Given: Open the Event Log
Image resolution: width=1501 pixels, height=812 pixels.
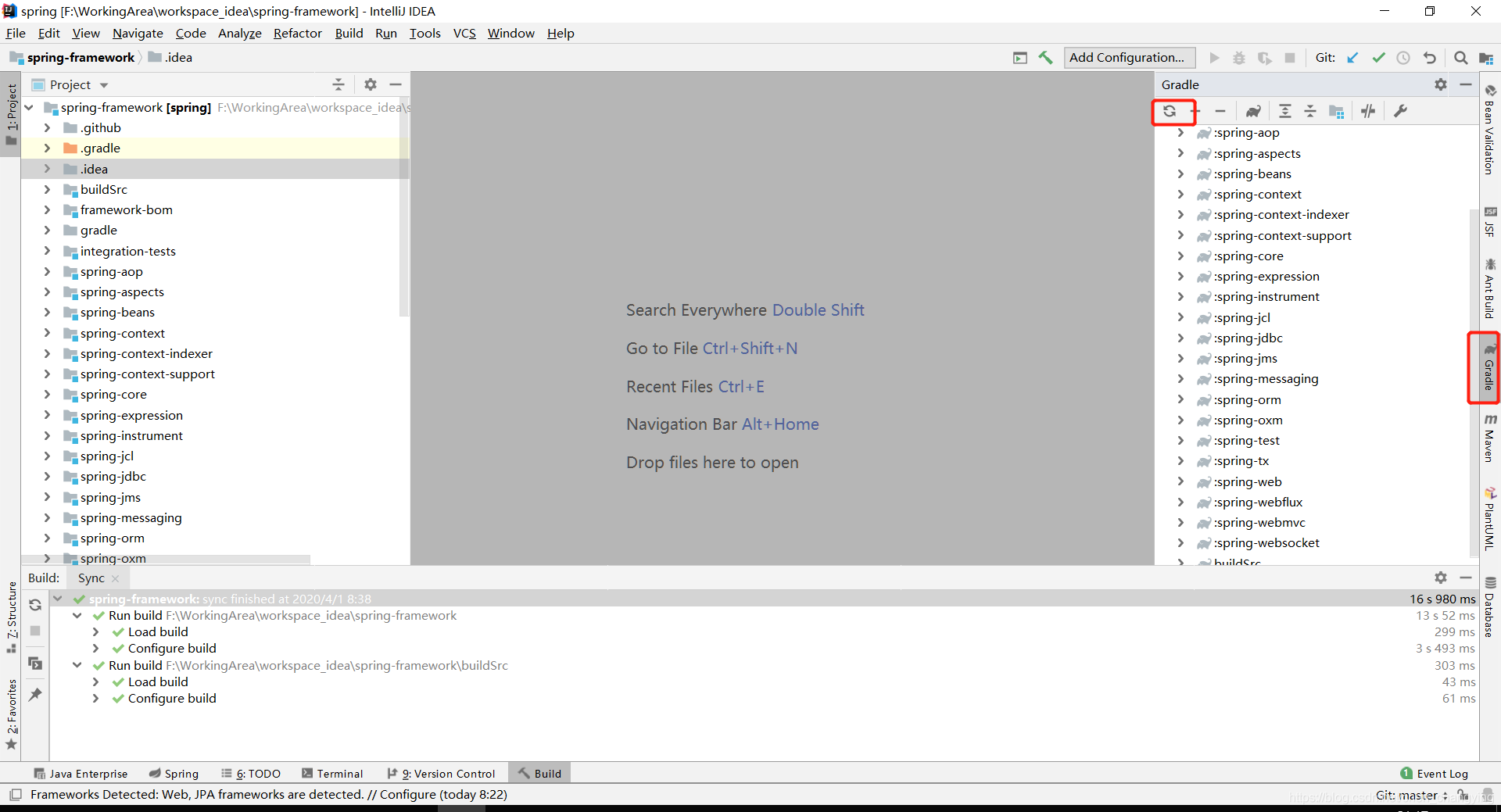Looking at the screenshot, I should pyautogui.click(x=1434, y=774).
